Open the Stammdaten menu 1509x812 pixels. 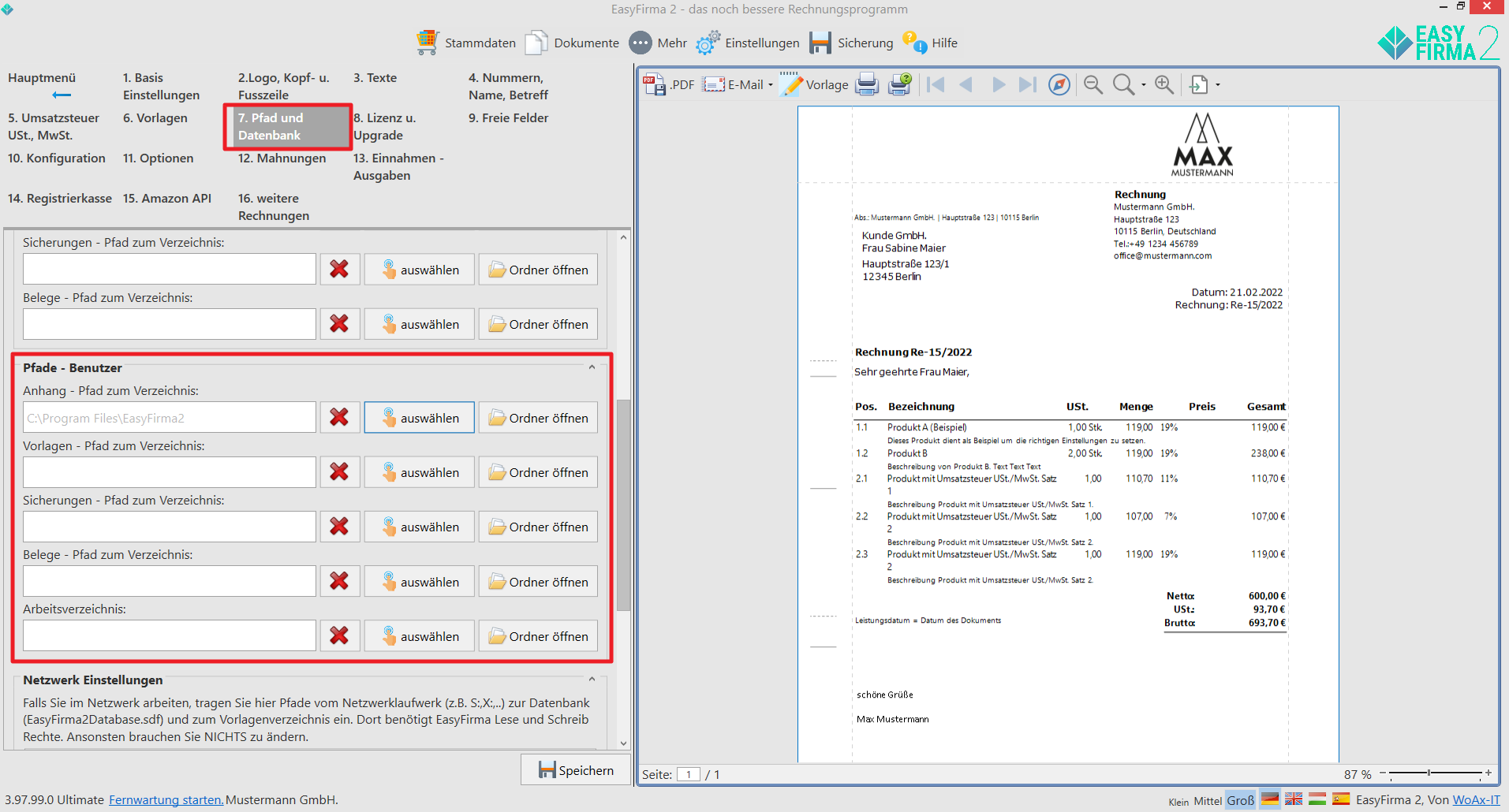466,43
